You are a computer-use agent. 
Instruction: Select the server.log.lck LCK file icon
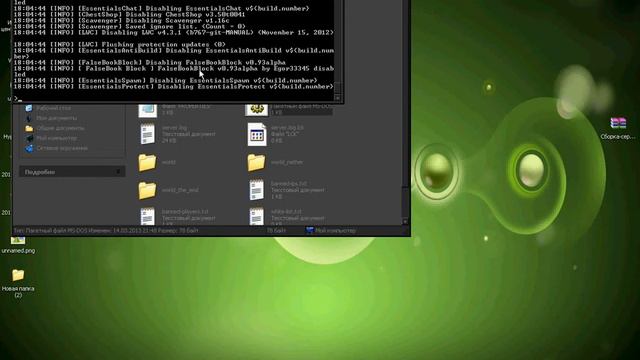click(257, 135)
